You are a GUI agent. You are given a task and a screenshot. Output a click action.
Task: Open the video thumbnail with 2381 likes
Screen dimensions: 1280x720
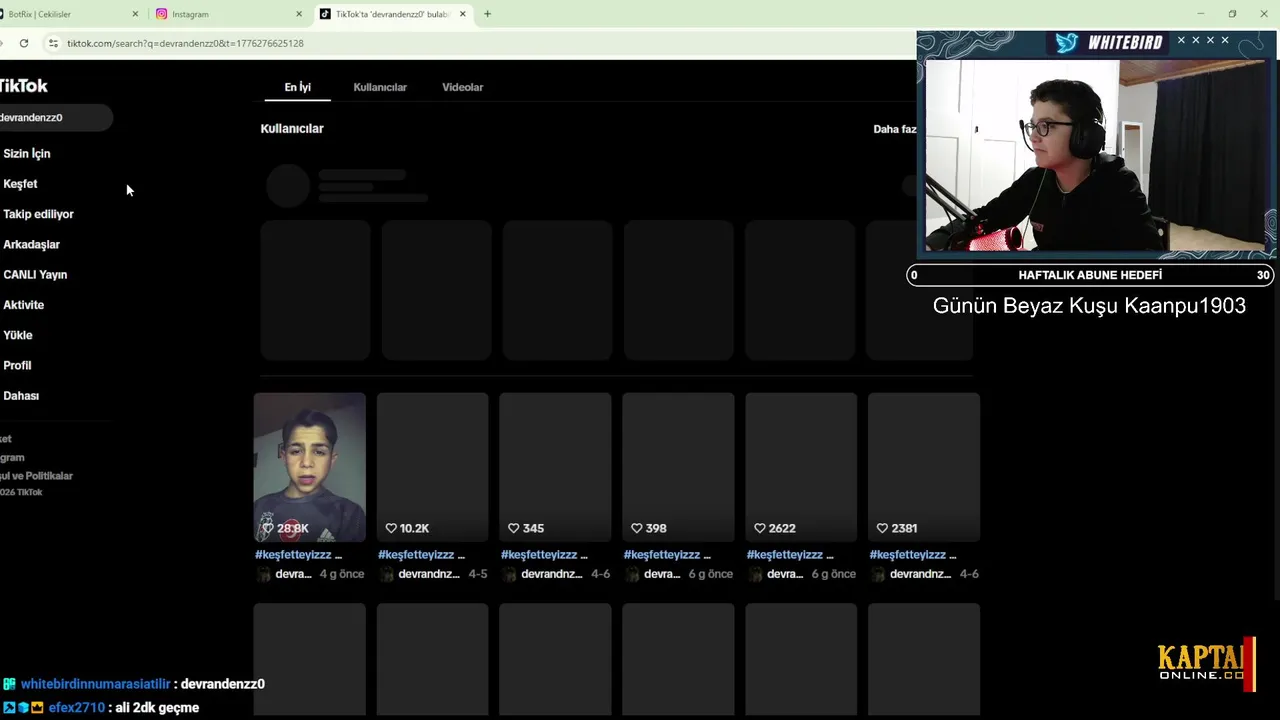pyautogui.click(x=924, y=467)
